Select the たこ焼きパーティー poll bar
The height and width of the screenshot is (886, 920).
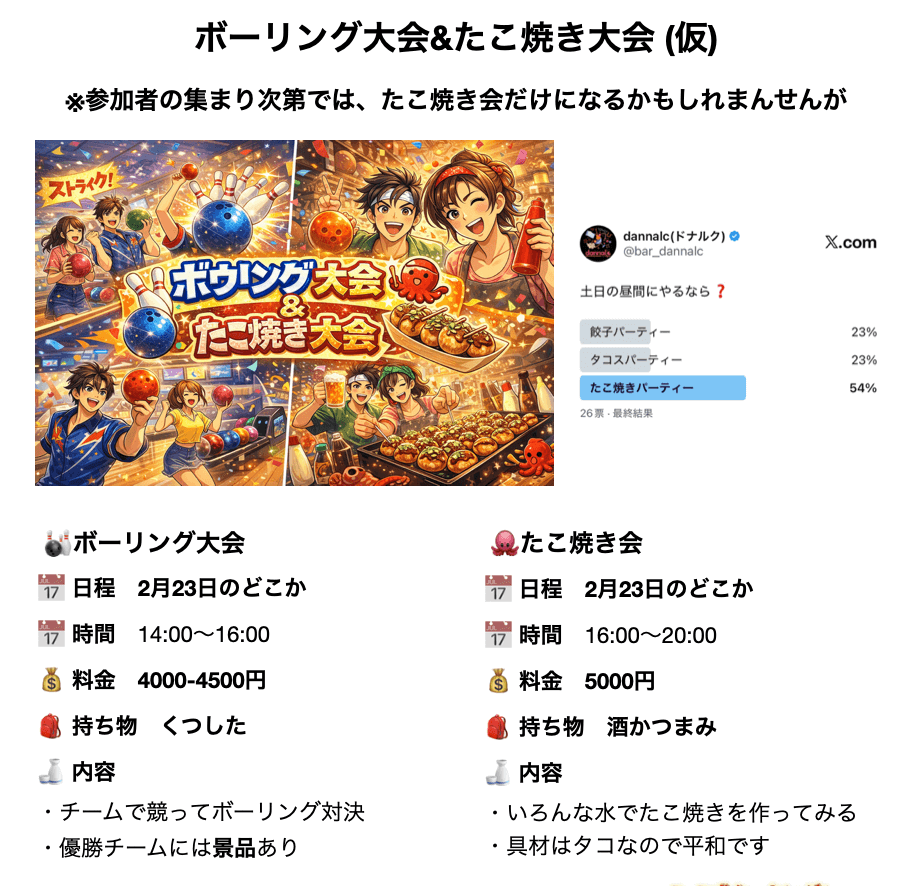click(x=662, y=388)
